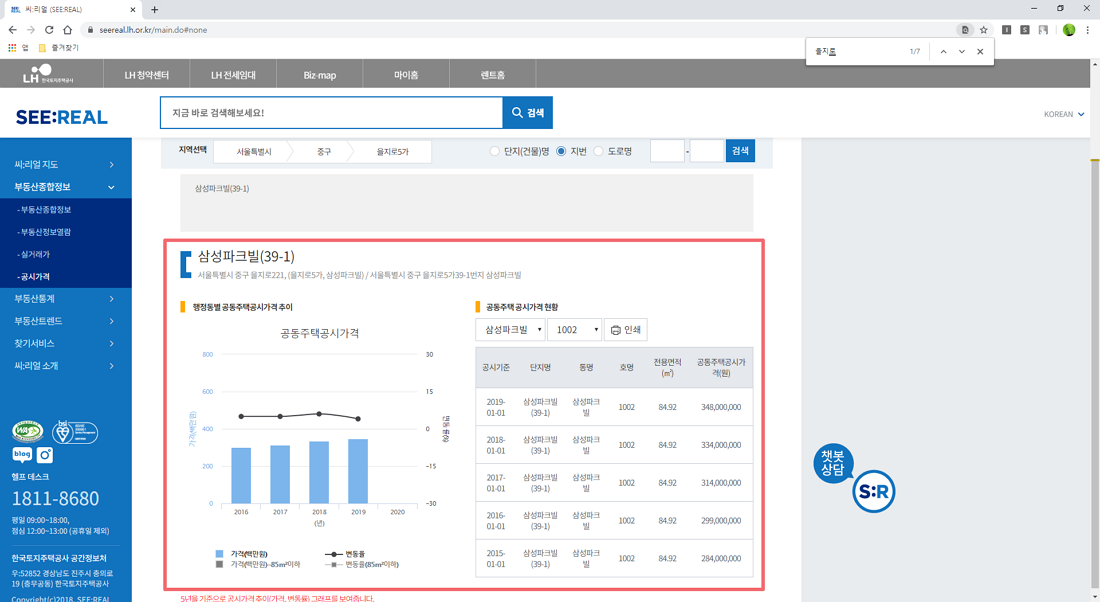Bookmark page with the star icon
Image resolution: width=1100 pixels, height=602 pixels.
click(x=984, y=29)
